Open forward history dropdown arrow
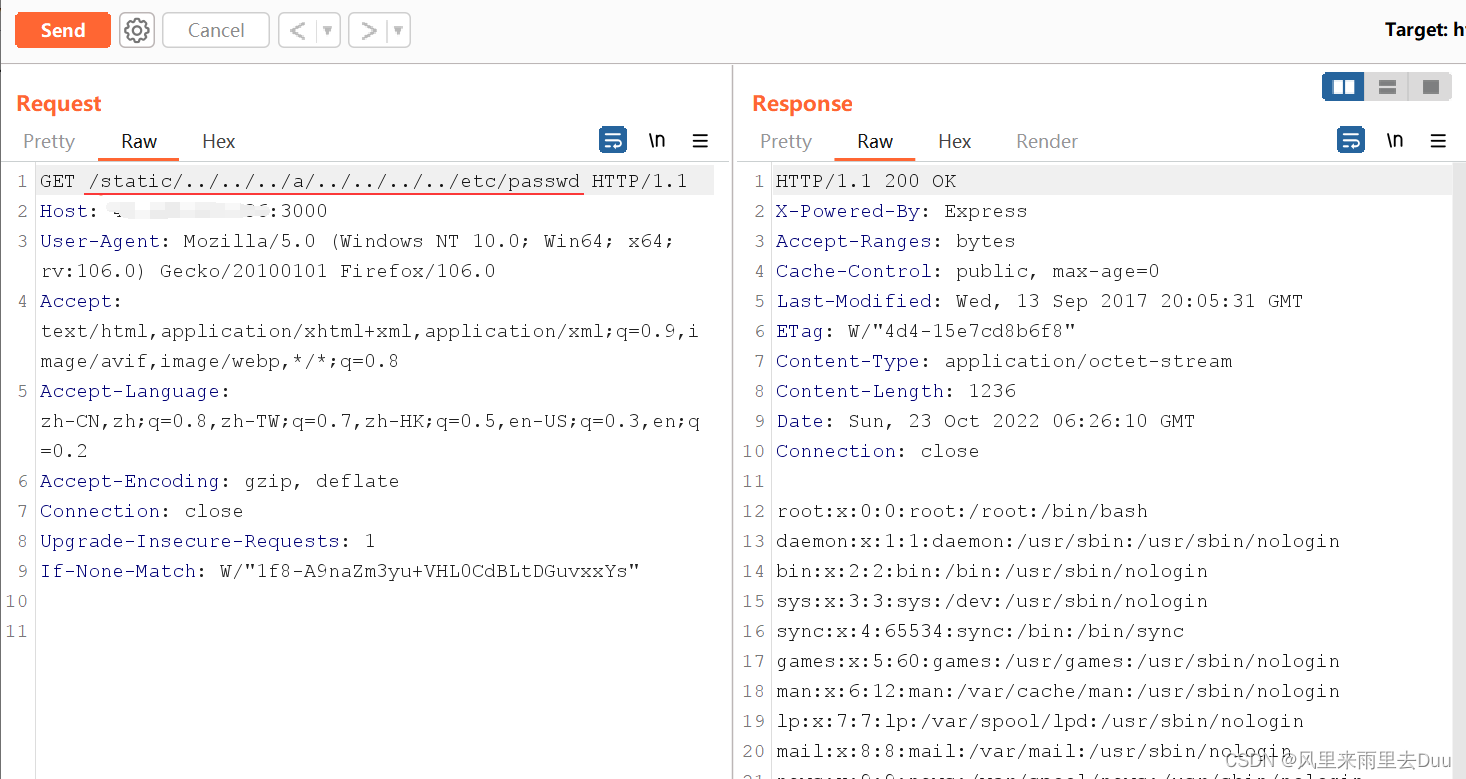Viewport: 1466px width, 779px height. click(x=398, y=30)
